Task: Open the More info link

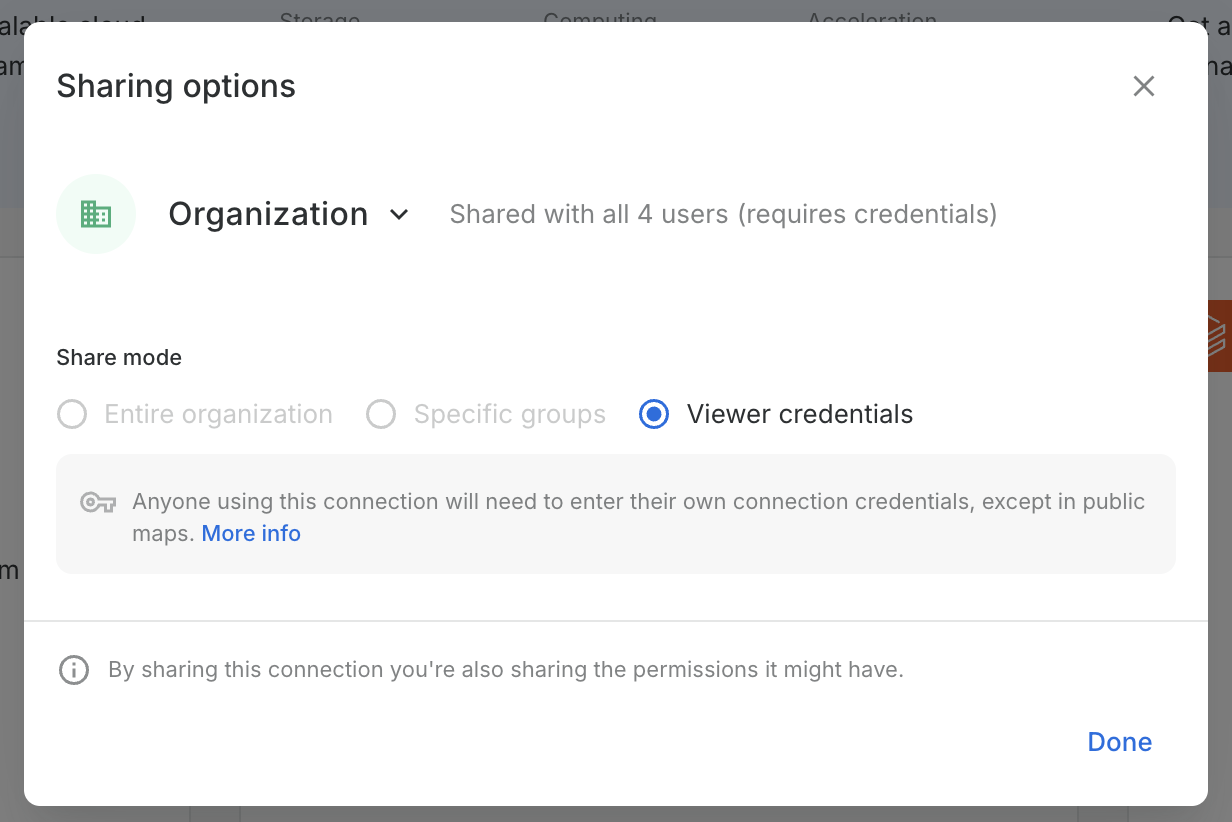Action: pyautogui.click(x=251, y=534)
